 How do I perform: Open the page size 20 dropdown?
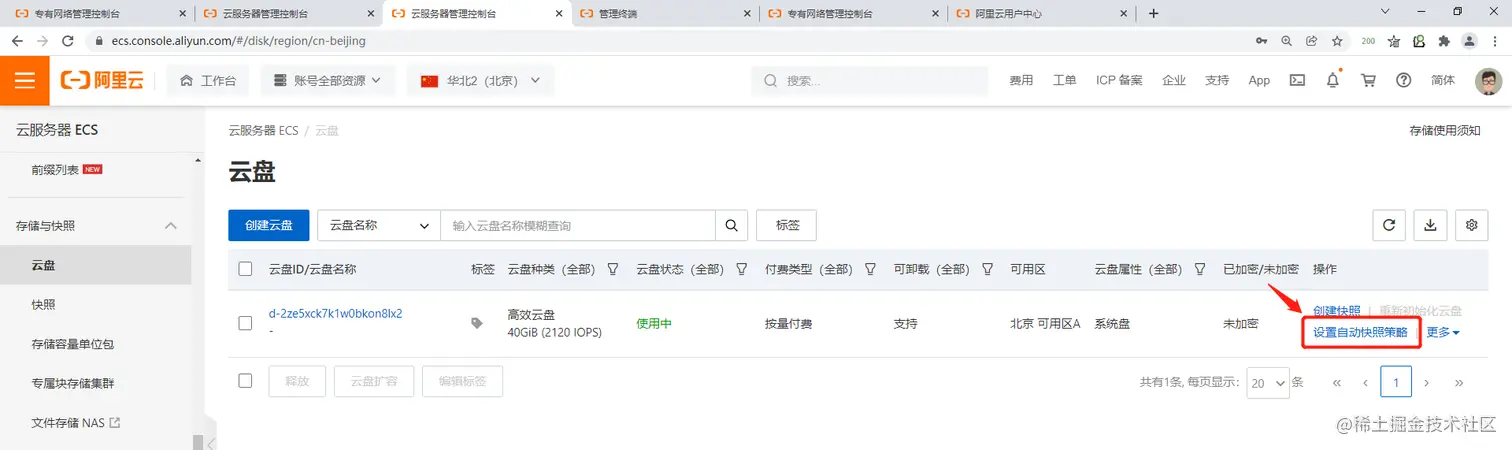point(1268,383)
